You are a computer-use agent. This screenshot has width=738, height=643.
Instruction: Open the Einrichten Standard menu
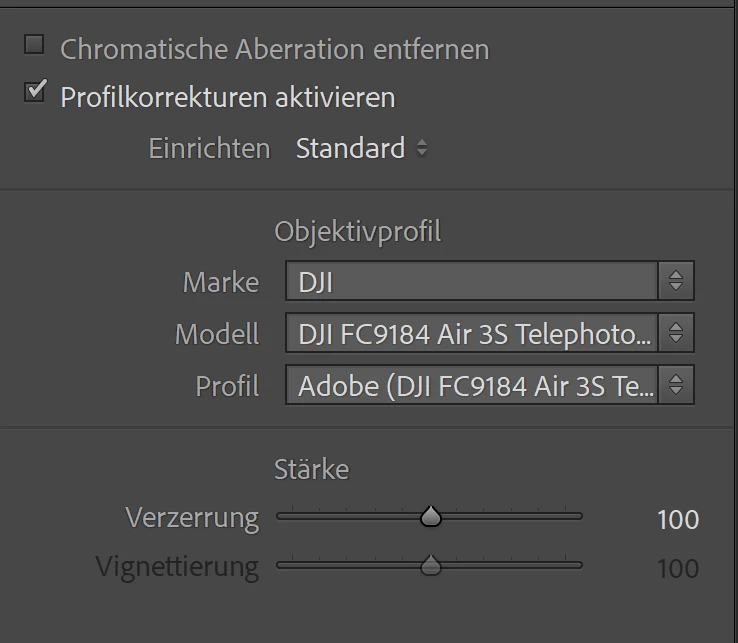pyautogui.click(x=351, y=149)
